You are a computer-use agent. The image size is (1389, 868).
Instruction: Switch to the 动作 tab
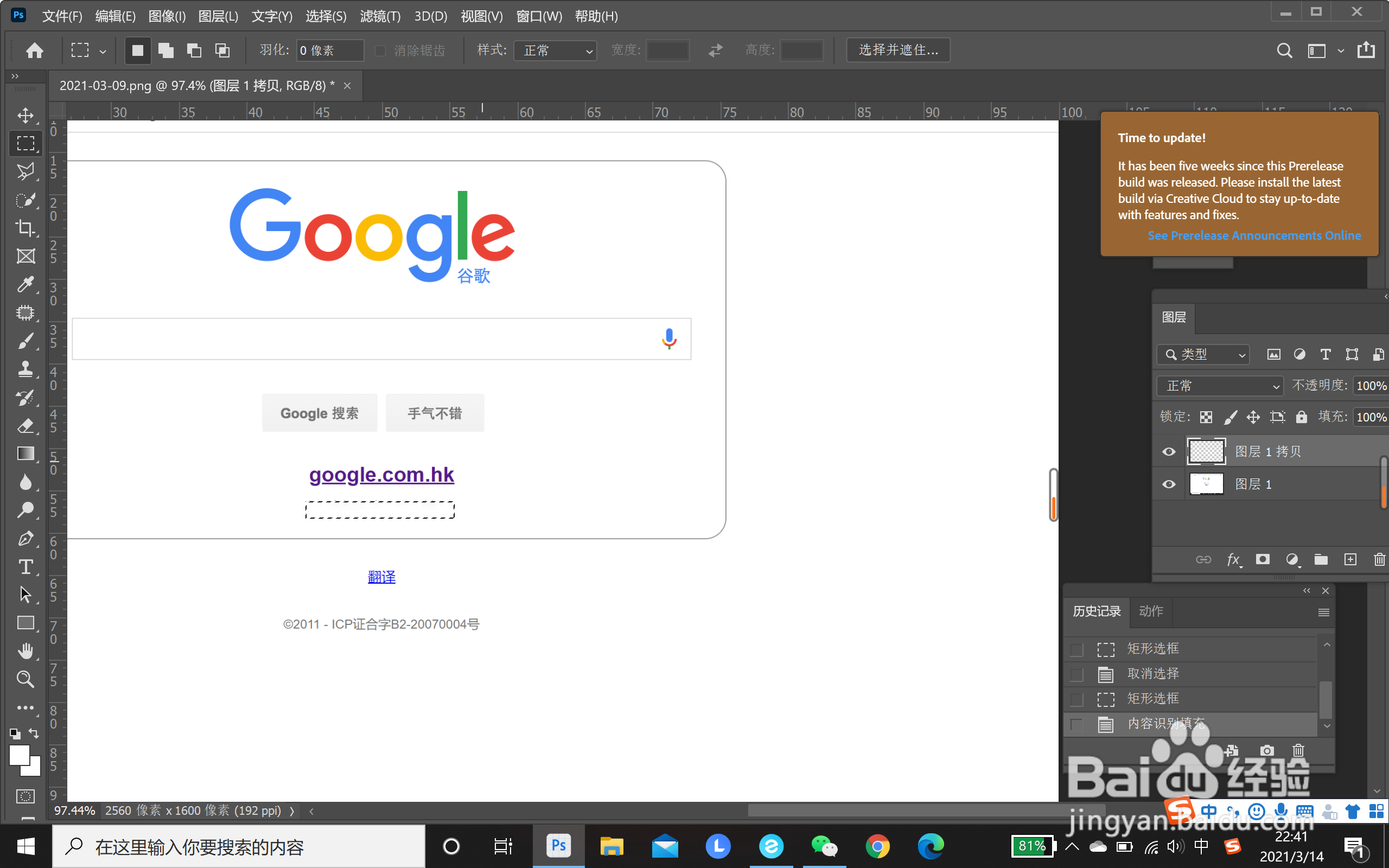[x=1151, y=611]
